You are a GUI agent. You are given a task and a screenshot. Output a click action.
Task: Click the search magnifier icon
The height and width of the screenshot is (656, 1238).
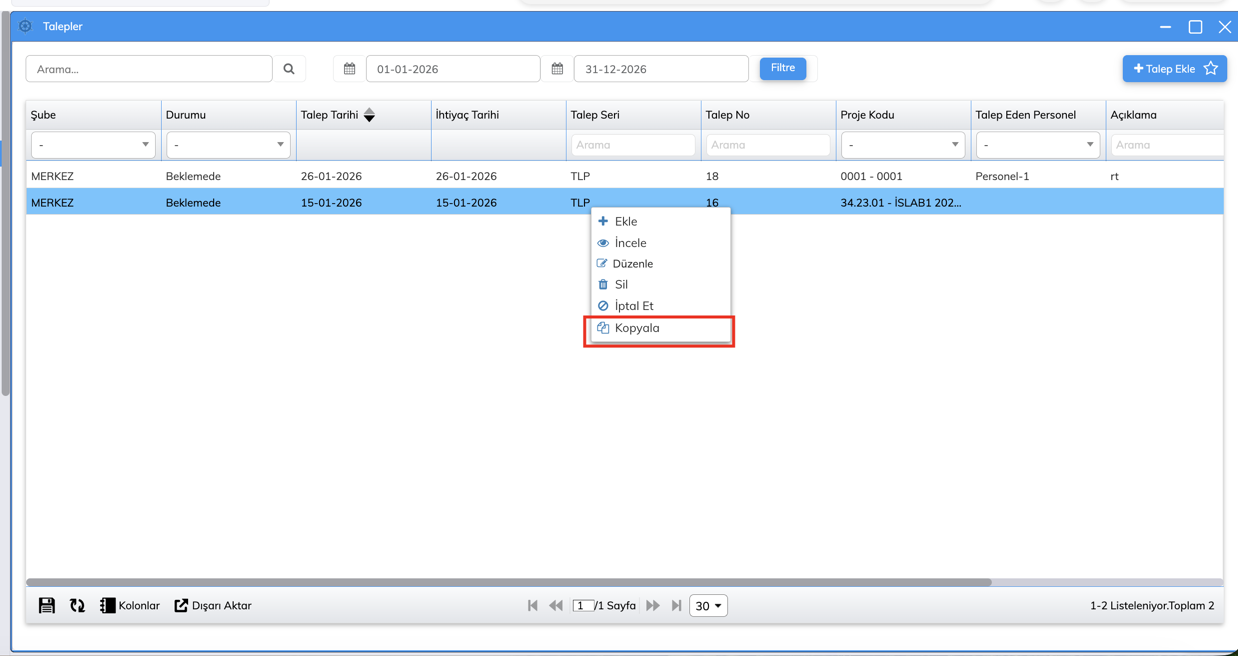pyautogui.click(x=289, y=69)
